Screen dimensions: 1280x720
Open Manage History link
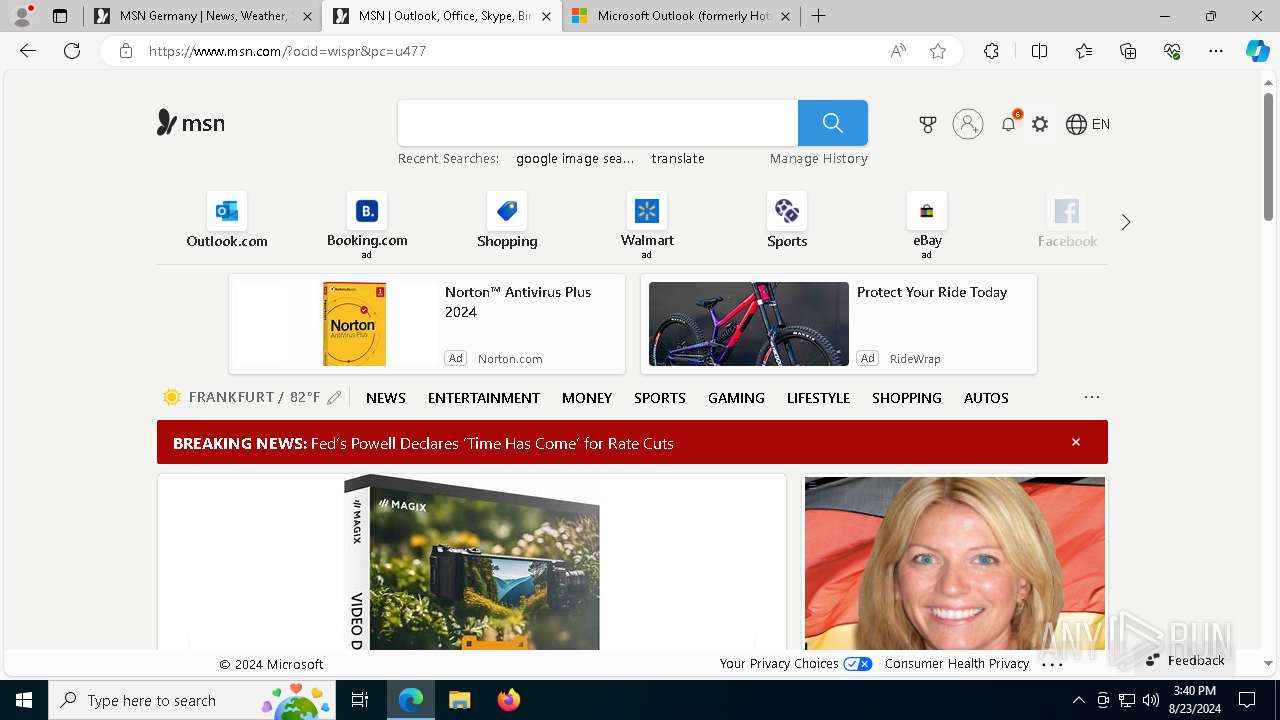(819, 158)
